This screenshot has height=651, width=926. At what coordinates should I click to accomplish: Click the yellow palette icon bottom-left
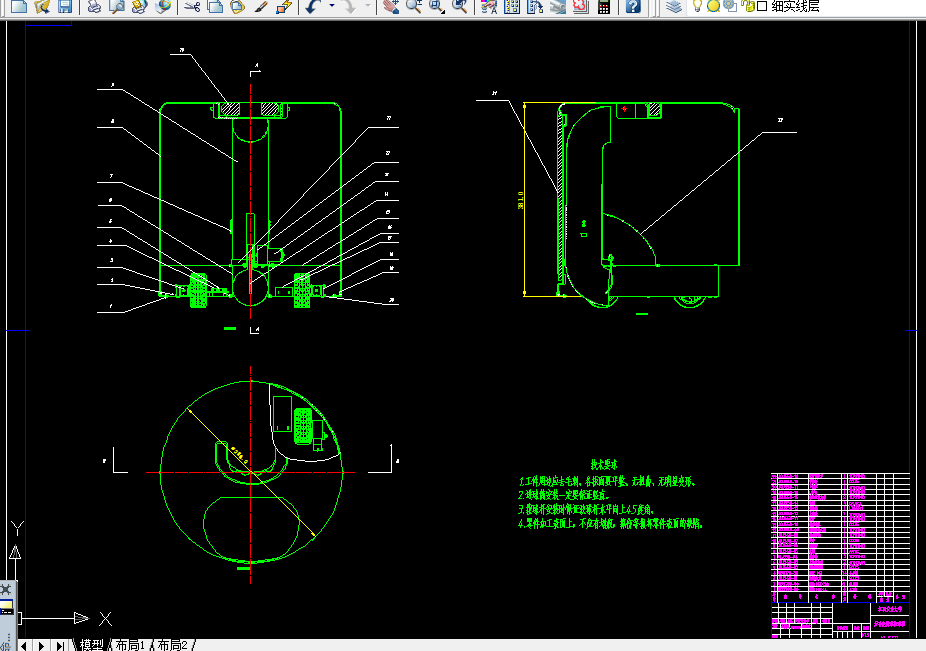(x=6, y=607)
